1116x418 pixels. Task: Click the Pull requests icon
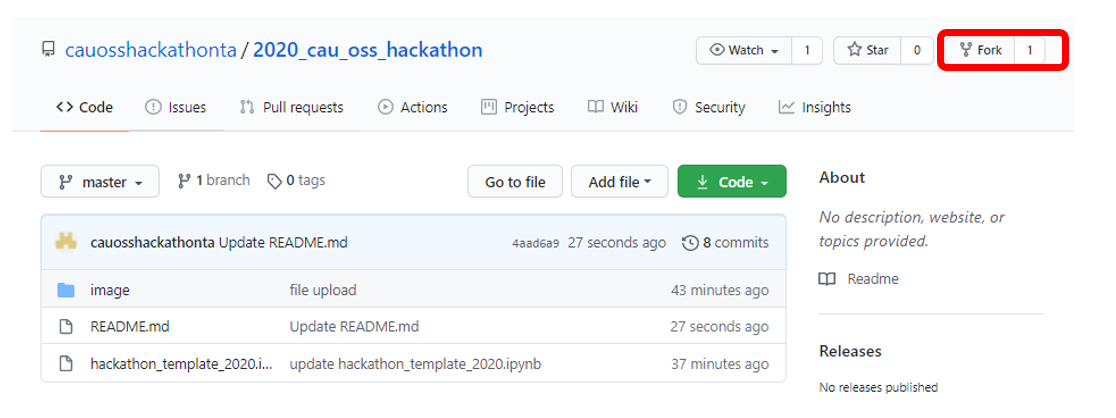coord(247,108)
